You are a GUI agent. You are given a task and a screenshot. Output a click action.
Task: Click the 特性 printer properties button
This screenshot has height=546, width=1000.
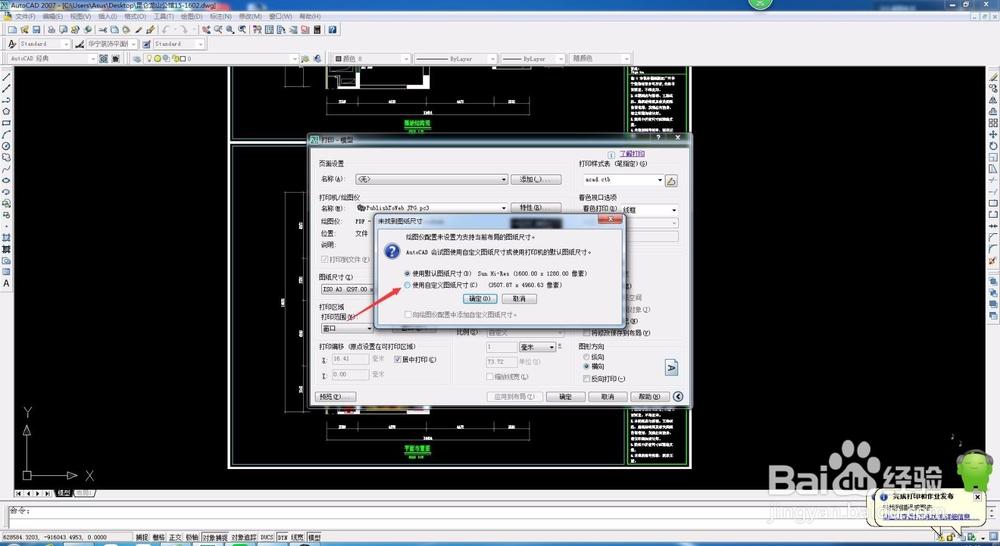click(536, 208)
